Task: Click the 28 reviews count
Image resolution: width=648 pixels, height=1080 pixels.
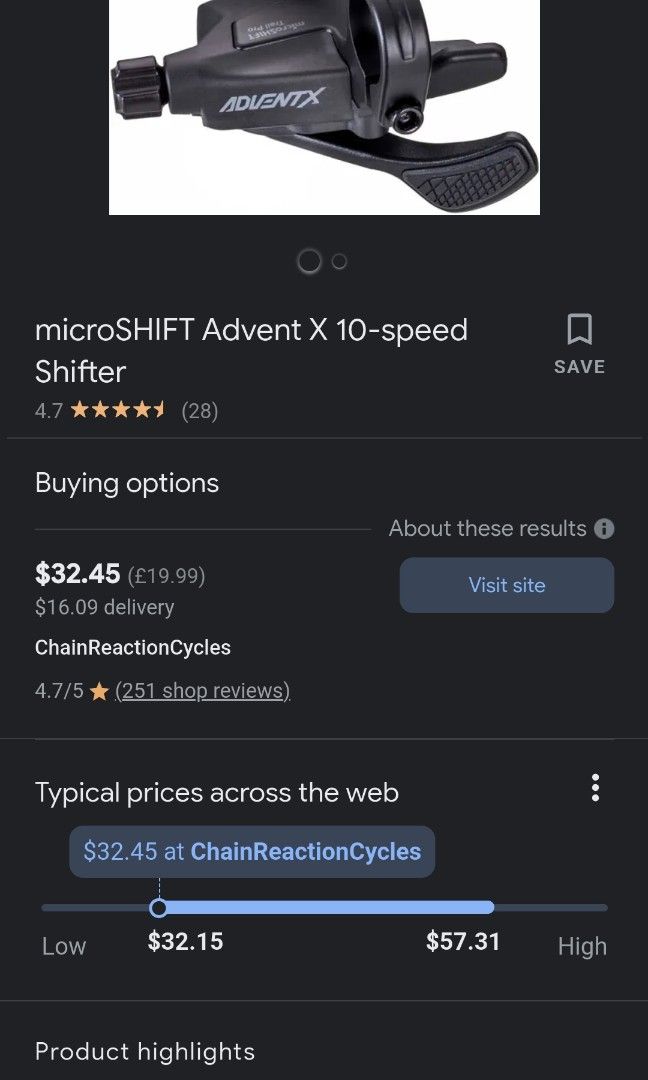Action: click(199, 411)
